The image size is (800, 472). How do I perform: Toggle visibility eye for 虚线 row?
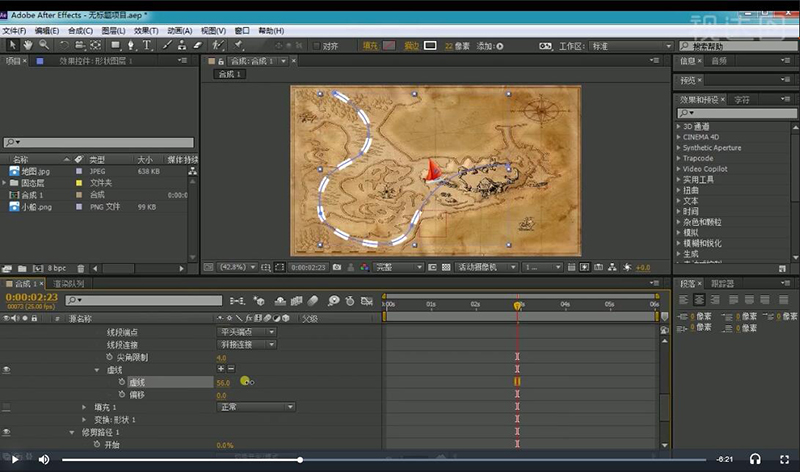click(7, 369)
